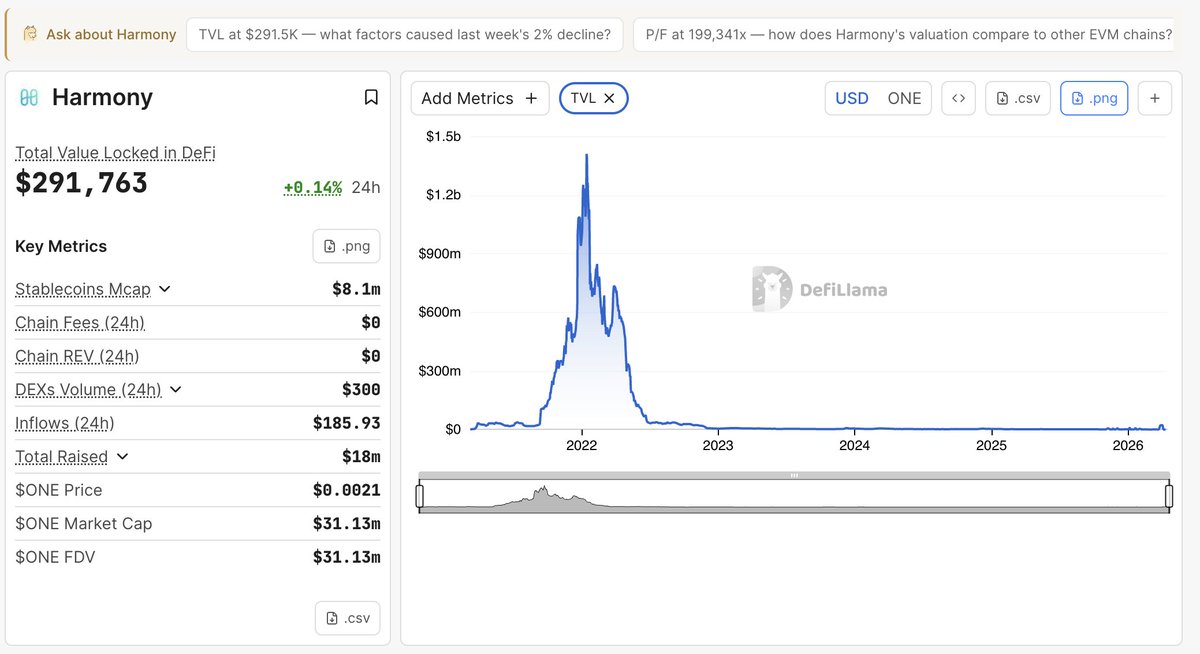Viewport: 1200px width, 654px height.
Task: Expand DEXs Volume (24h) breakdown
Action: [x=176, y=389]
